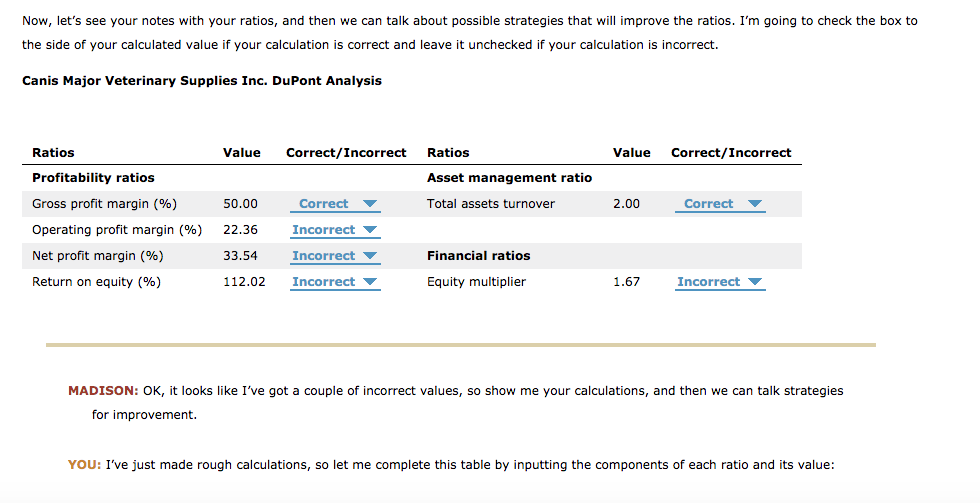Select the value 22.36 in the table
The height and width of the screenshot is (503, 980).
(x=240, y=230)
